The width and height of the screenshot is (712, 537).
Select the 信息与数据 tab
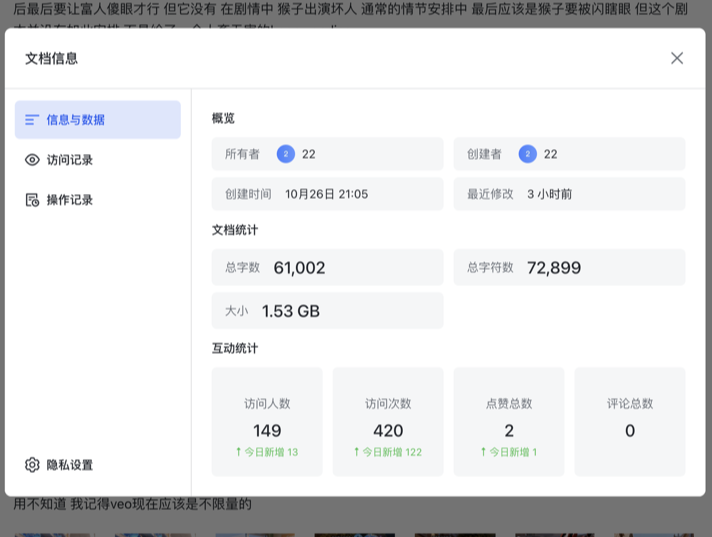tap(98, 120)
